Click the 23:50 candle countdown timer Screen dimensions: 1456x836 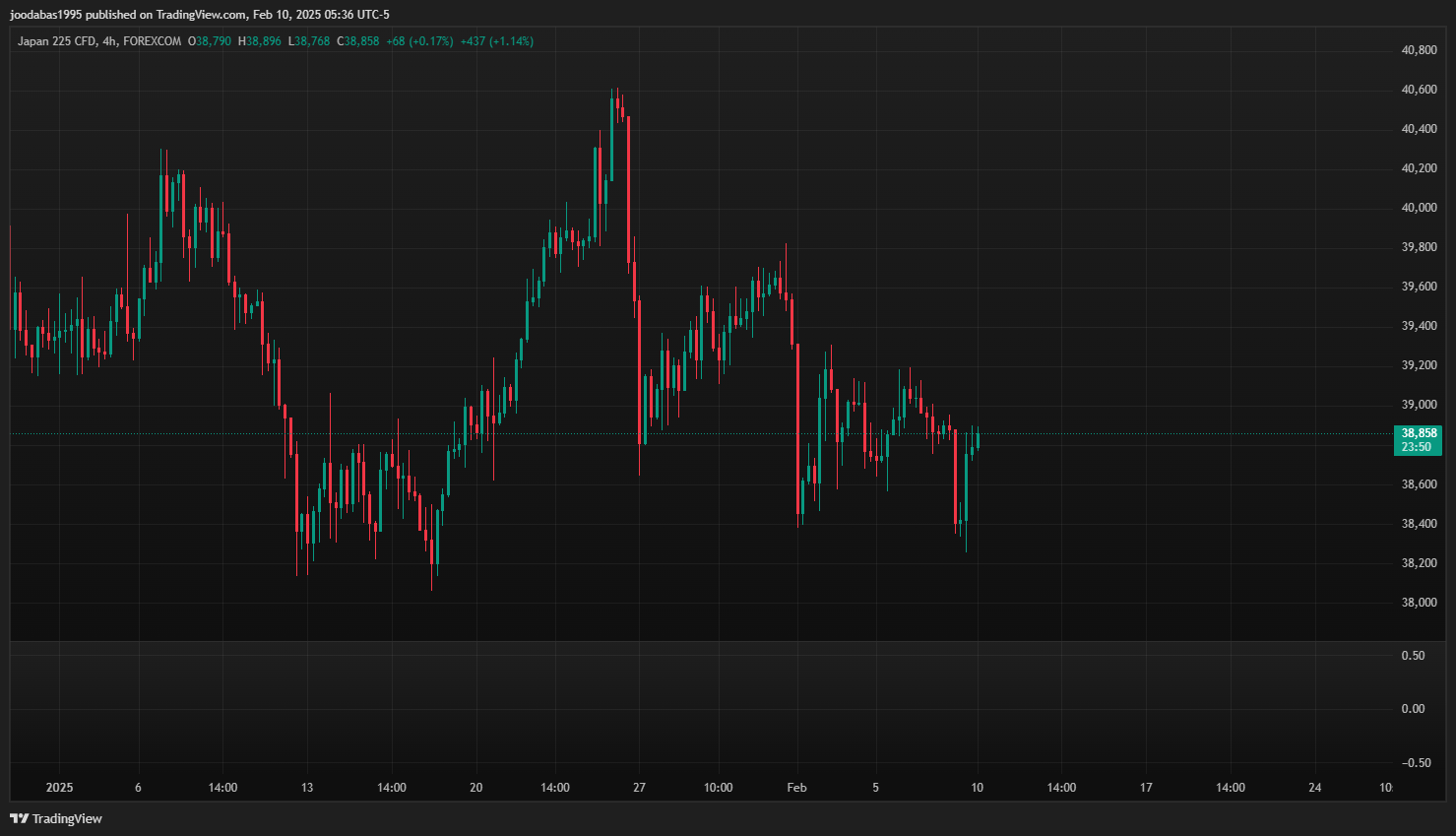(x=1417, y=447)
